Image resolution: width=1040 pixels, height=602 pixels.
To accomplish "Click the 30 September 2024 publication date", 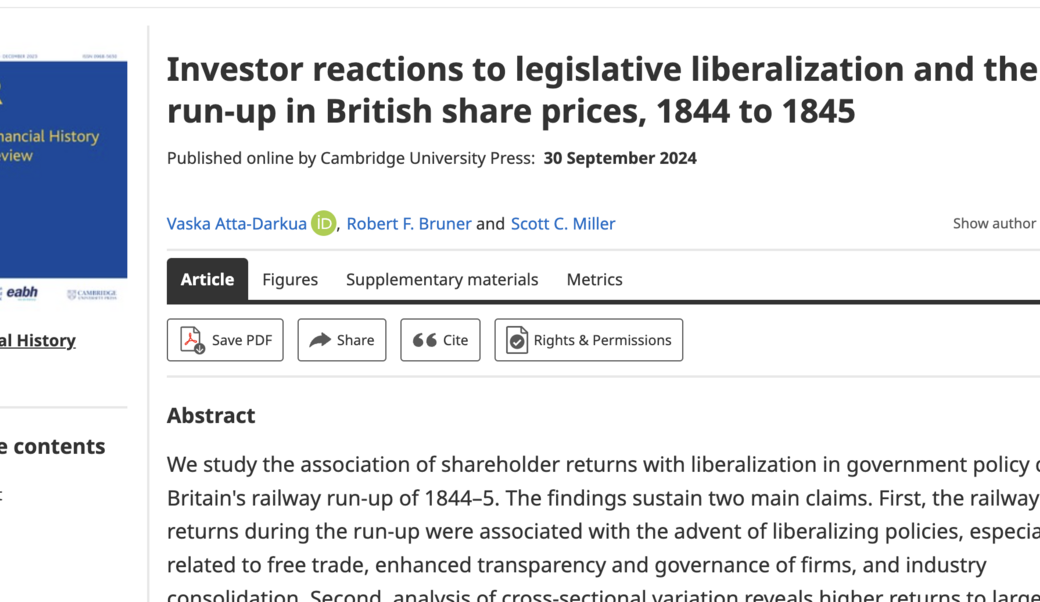I will click(620, 158).
